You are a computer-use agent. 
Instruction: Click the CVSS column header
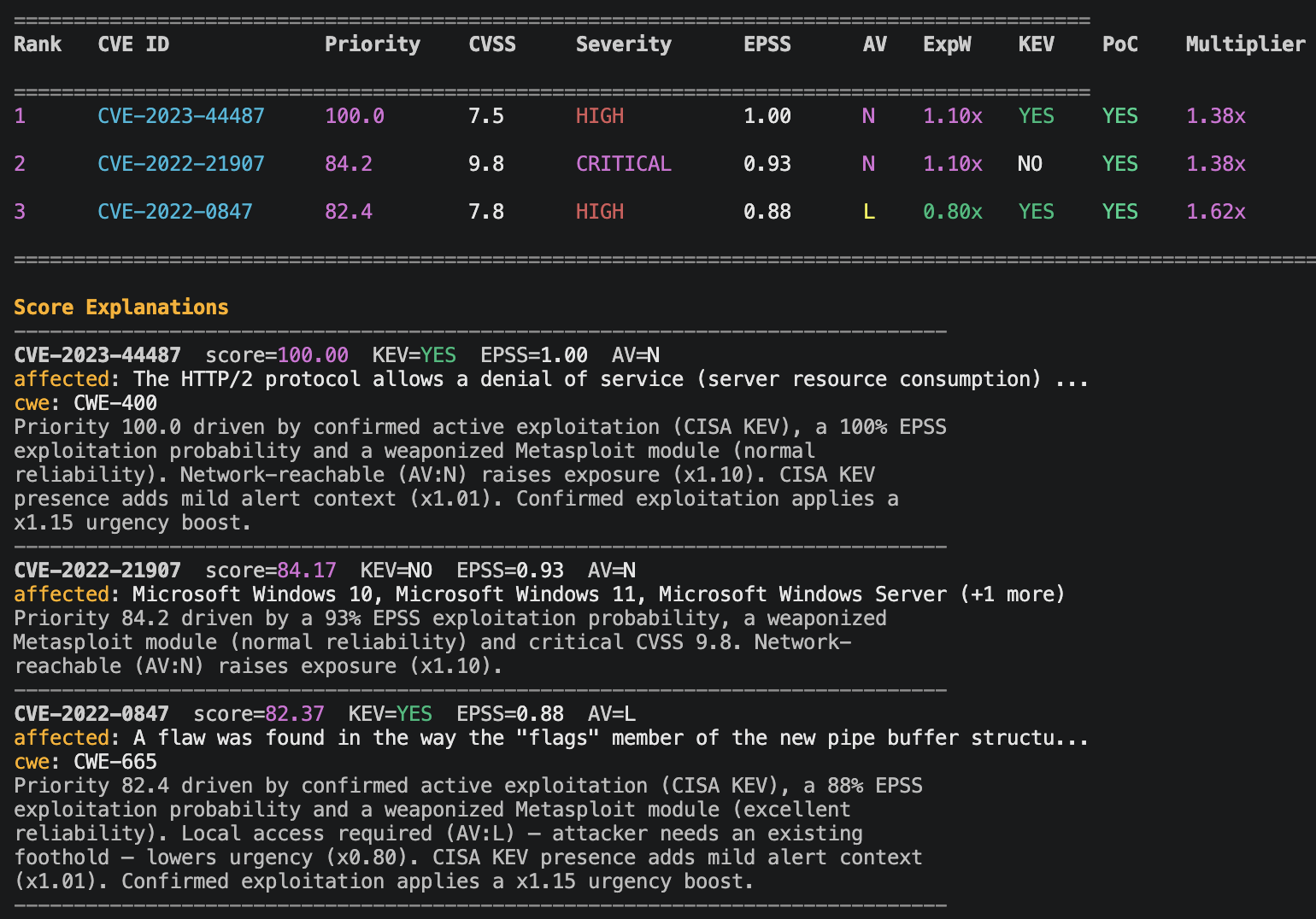pos(492,44)
